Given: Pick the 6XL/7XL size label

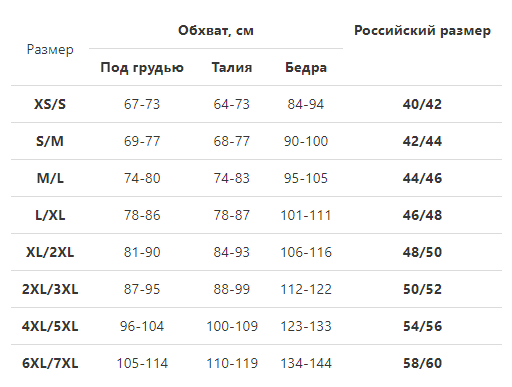Looking at the screenshot, I should coord(50,363).
